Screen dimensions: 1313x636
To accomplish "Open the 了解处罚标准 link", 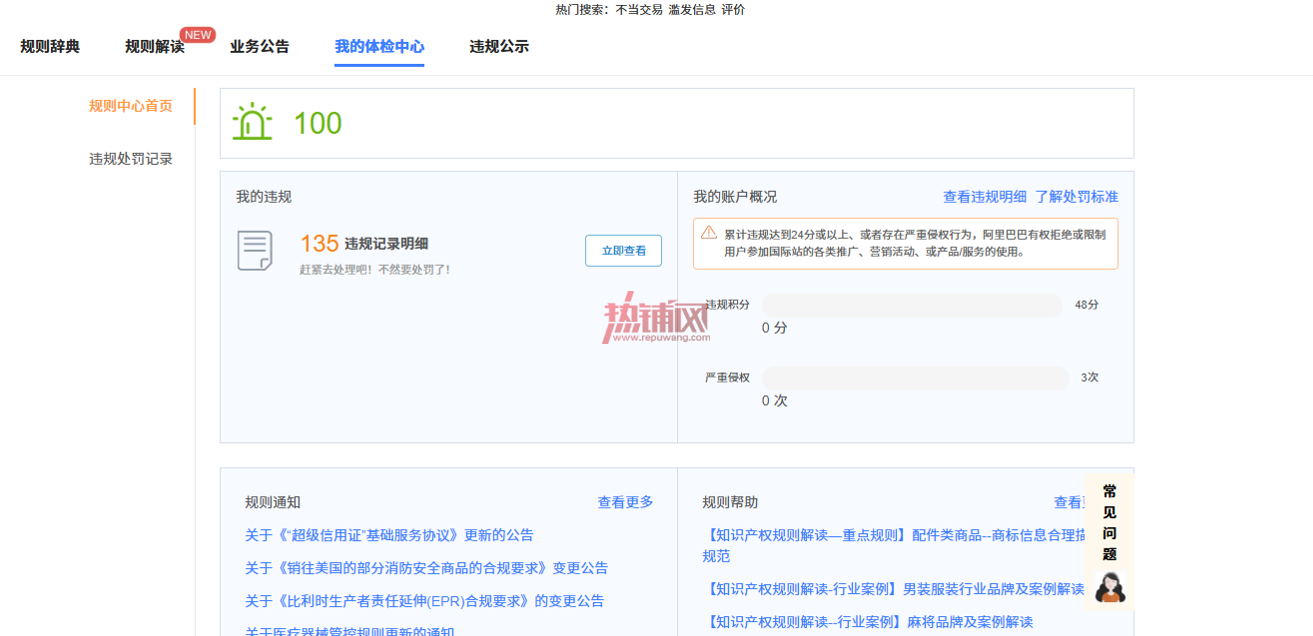I will (1077, 197).
